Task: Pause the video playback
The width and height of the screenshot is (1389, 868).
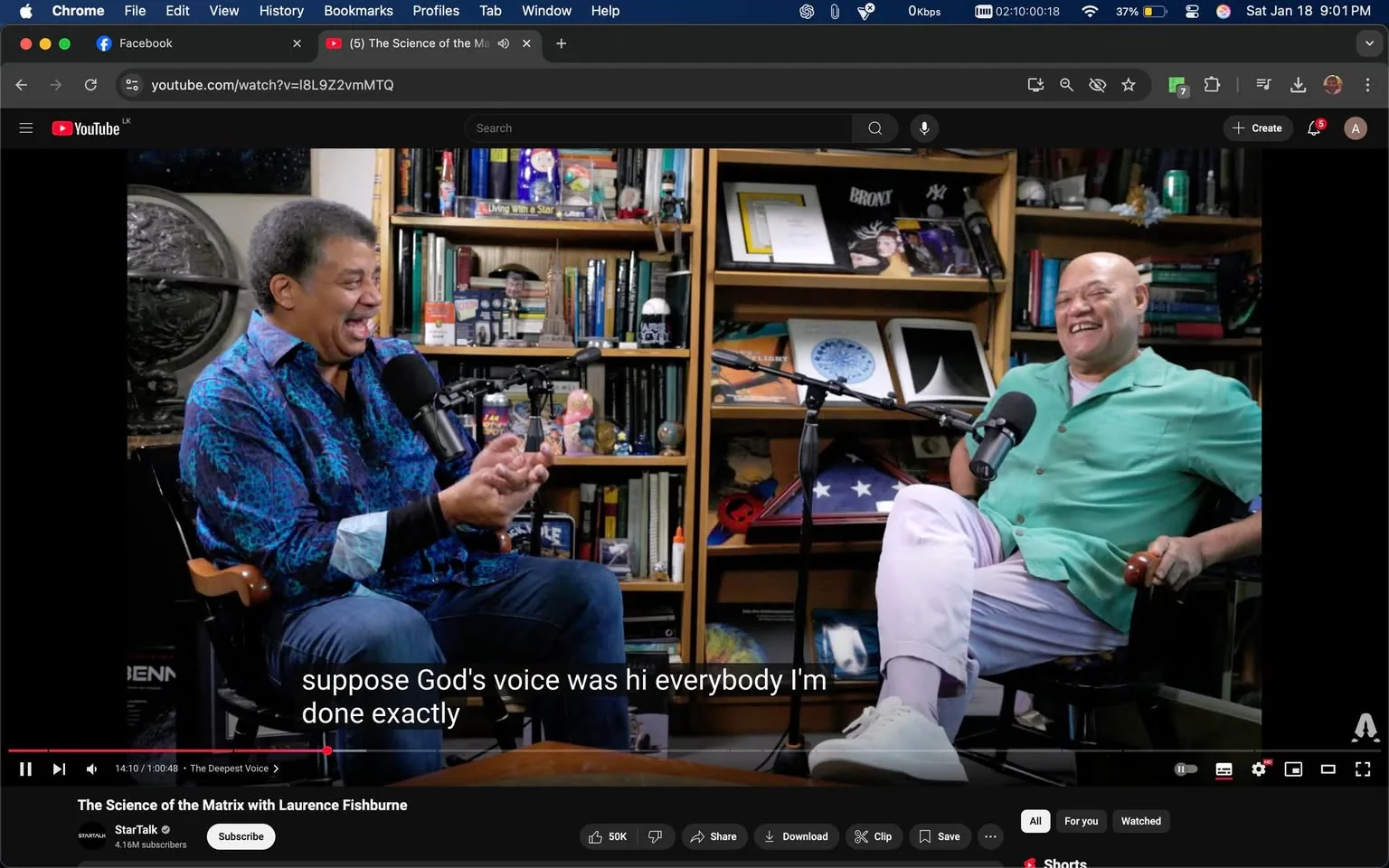Action: pyautogui.click(x=25, y=769)
